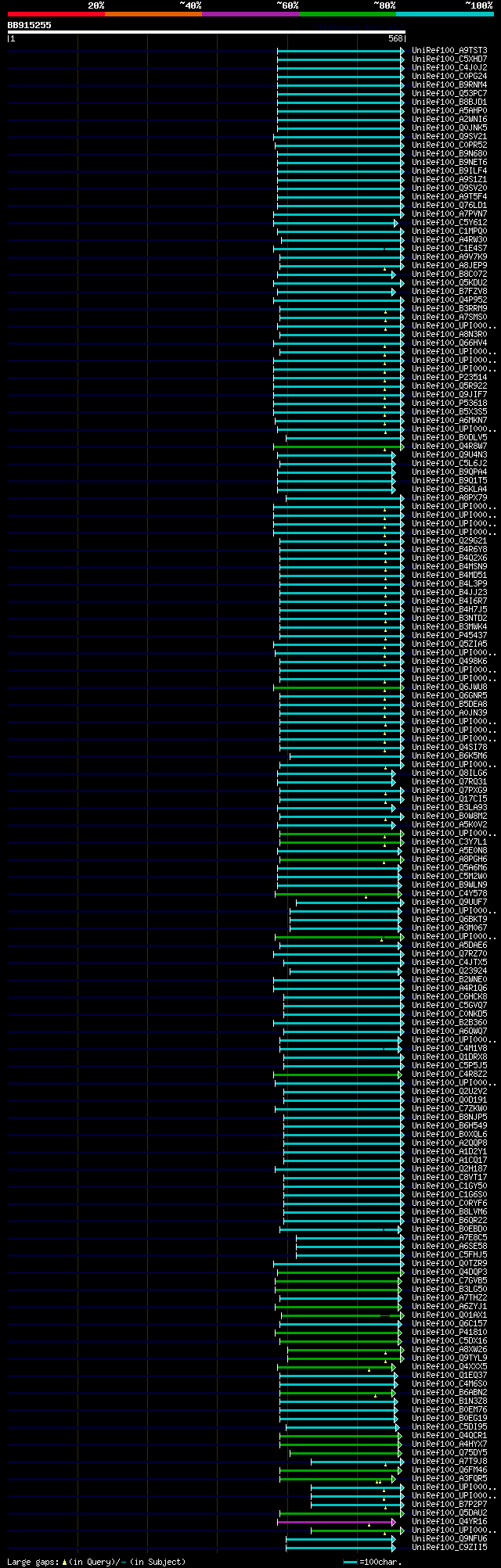Screen dimensions: 501x1568
Task: Click the green alignment bar for Q6JWU8
Action: click(338, 687)
